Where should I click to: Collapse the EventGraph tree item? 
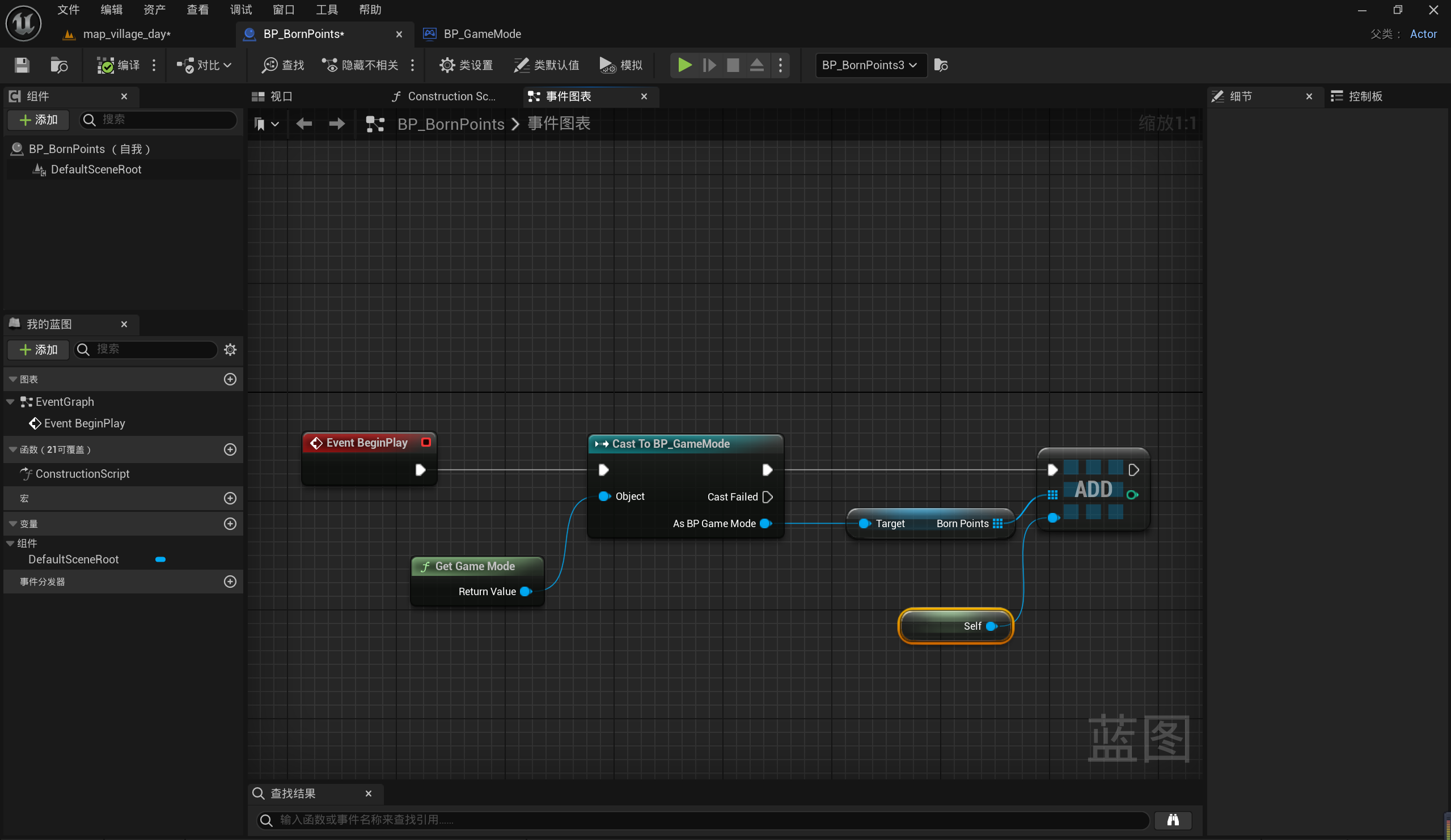point(10,402)
